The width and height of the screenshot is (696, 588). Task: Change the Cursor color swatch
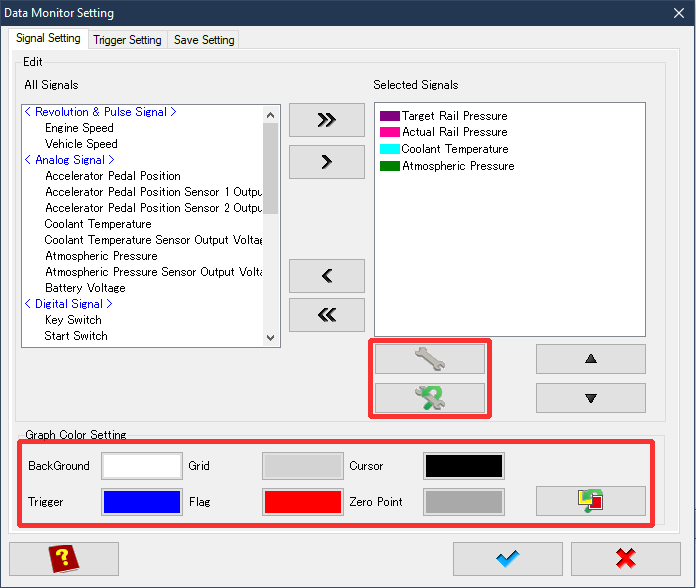464,466
